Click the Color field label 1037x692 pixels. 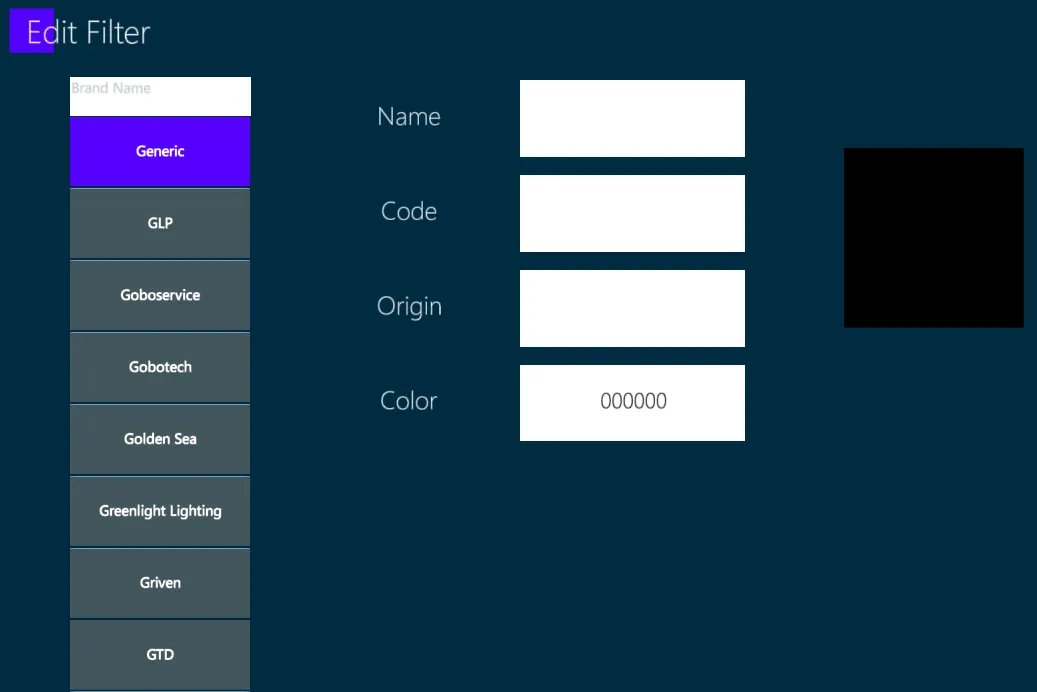coord(409,401)
